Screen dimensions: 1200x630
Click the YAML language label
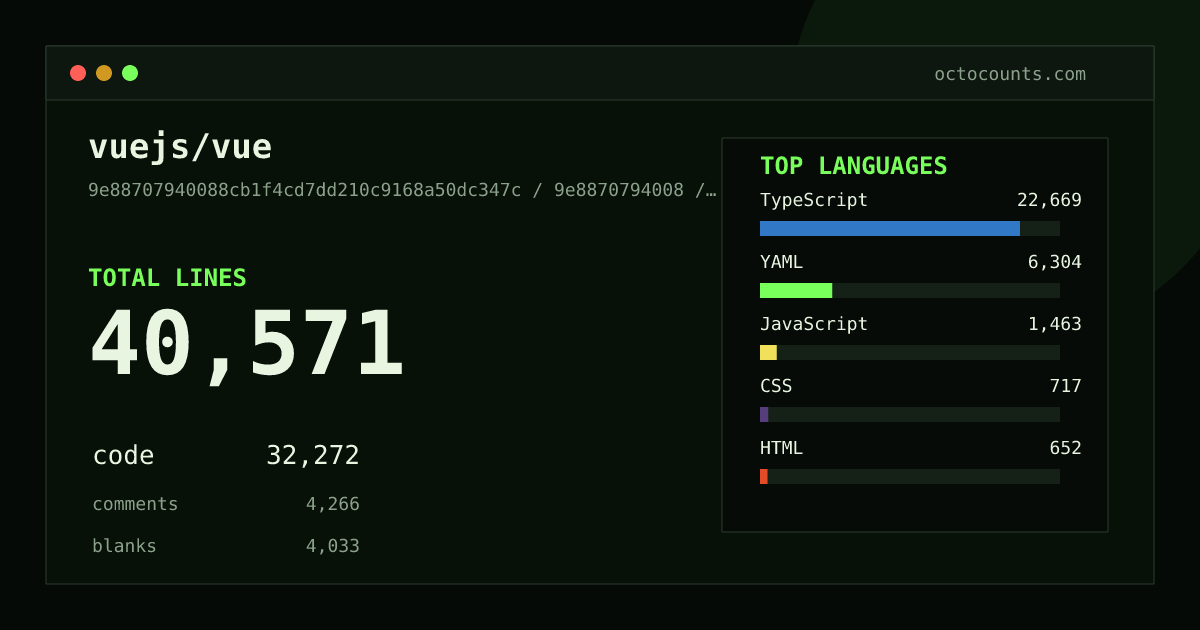(x=781, y=262)
